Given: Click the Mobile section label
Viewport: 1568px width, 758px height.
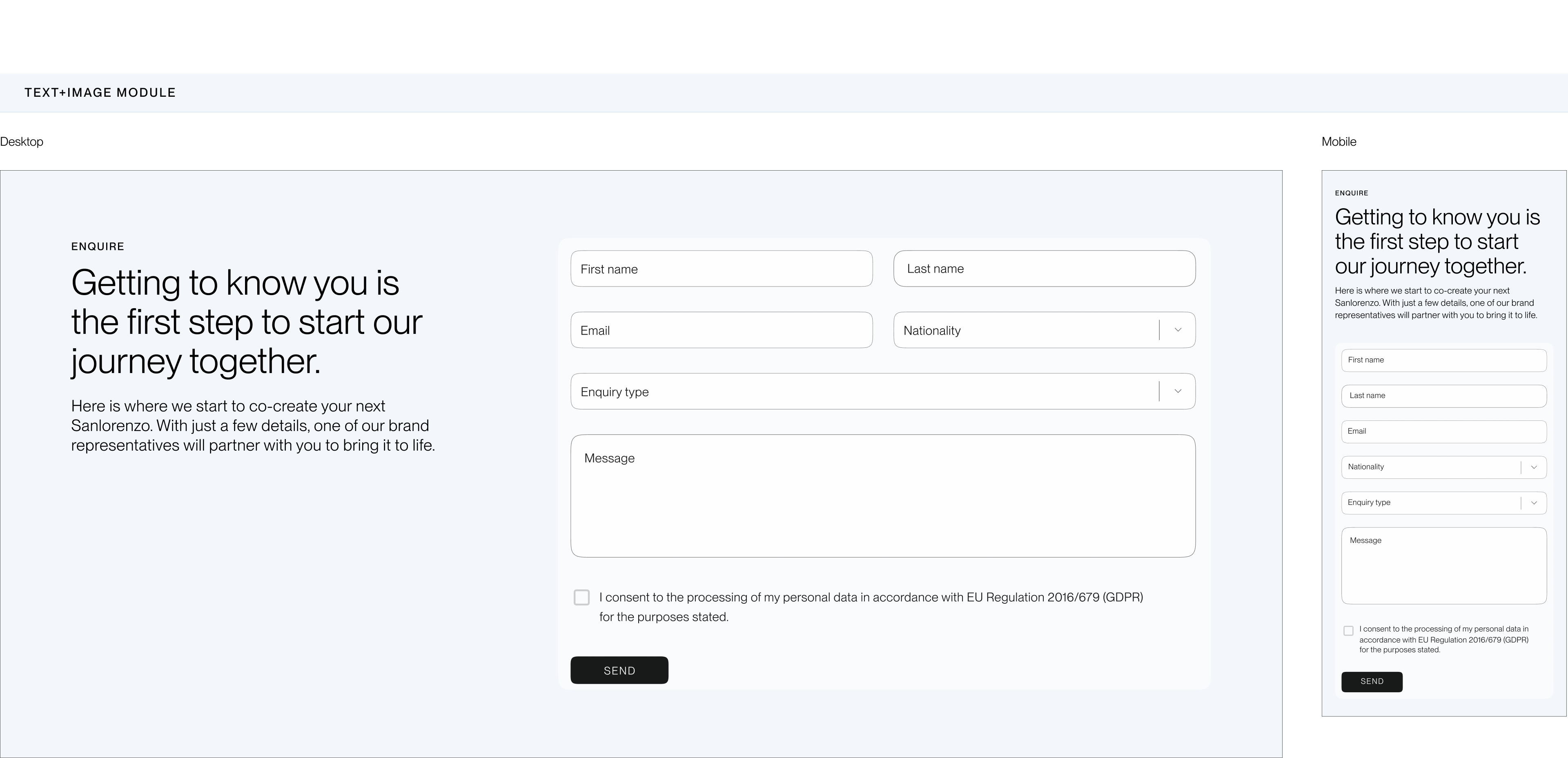Looking at the screenshot, I should click(1339, 142).
